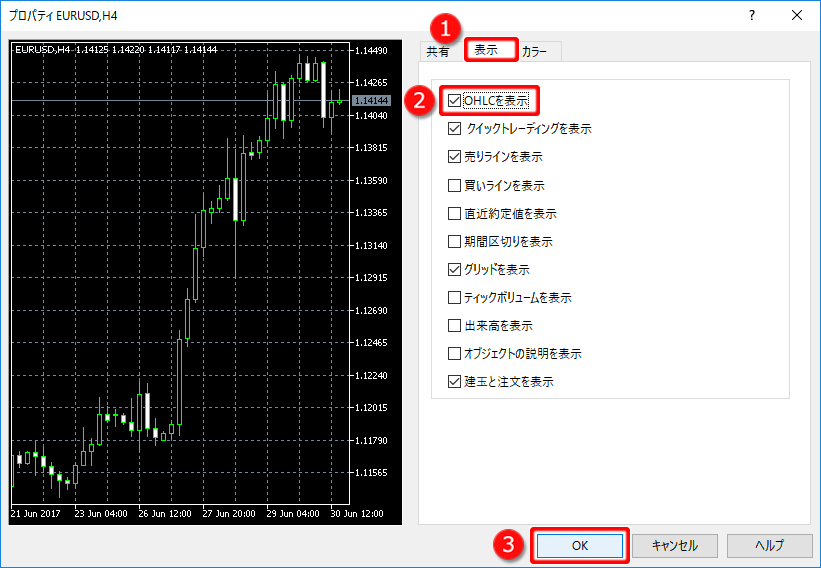821x568 pixels.
Task: Click the EURUSD chart preview area
Action: click(180, 280)
